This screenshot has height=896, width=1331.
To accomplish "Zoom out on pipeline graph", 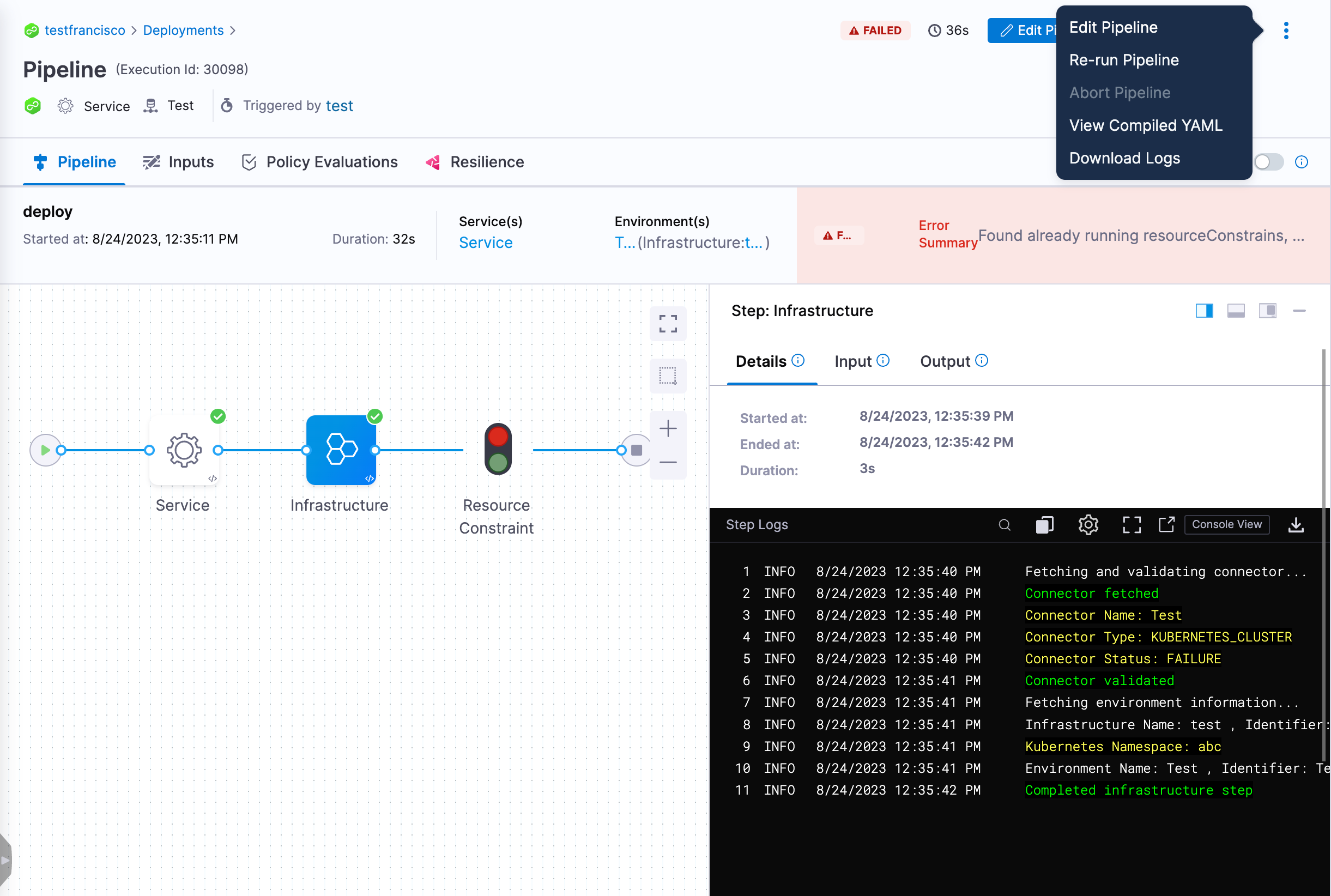I will click(x=668, y=462).
